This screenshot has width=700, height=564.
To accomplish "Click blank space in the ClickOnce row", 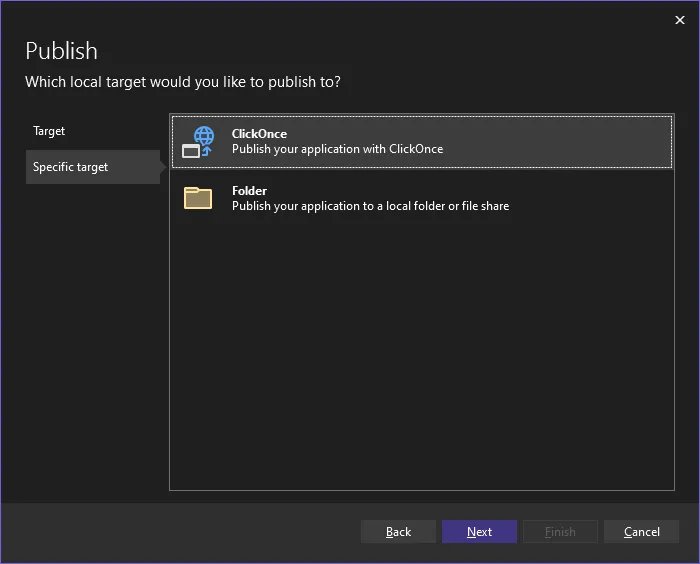I will click(570, 141).
